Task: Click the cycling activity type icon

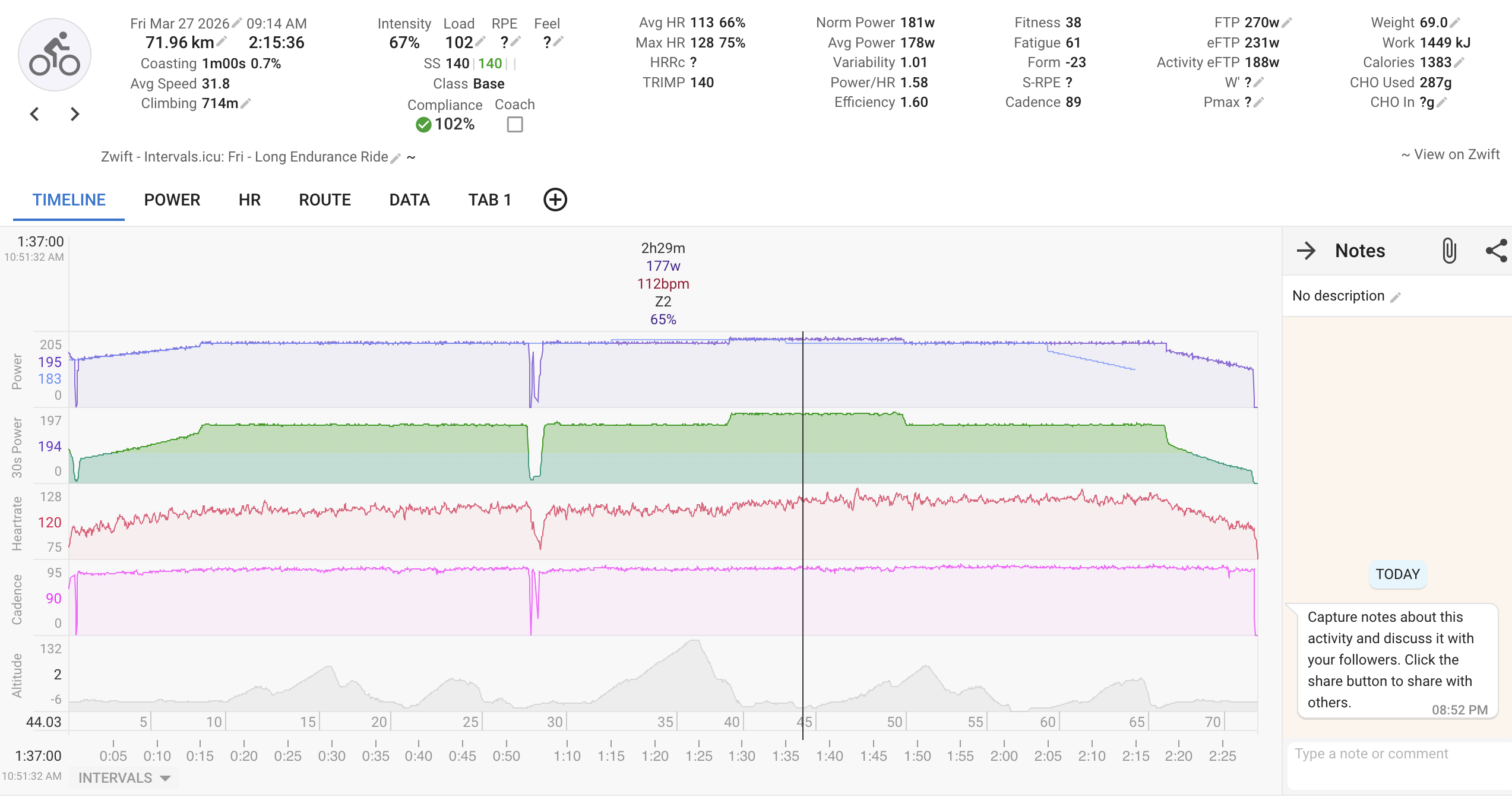Action: pos(54,55)
